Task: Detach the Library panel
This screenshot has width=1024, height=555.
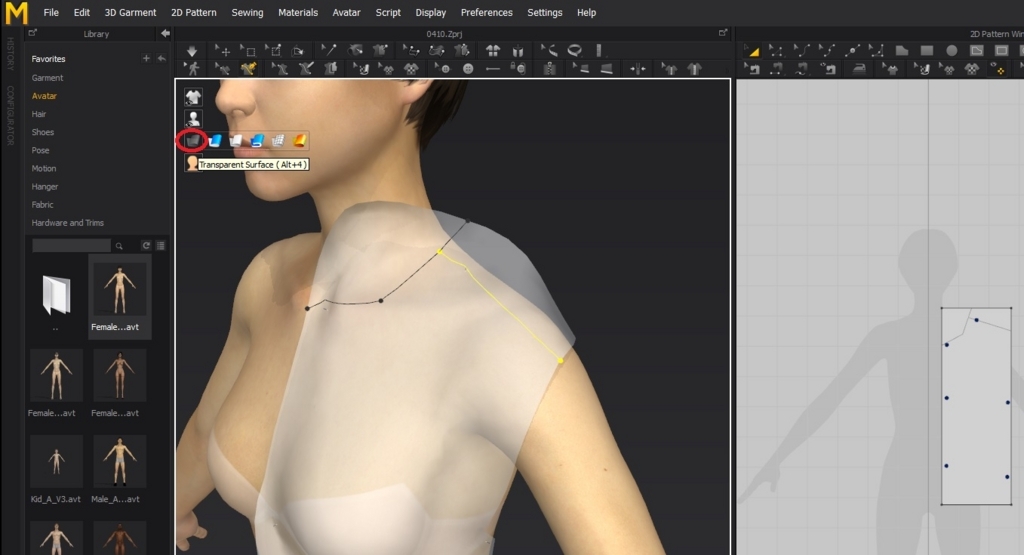Action: click(33, 33)
